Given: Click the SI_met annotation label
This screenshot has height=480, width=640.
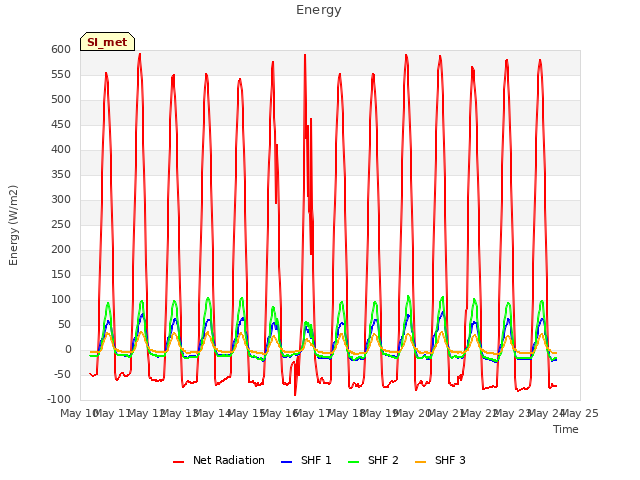Looking at the screenshot, I should tap(107, 42).
